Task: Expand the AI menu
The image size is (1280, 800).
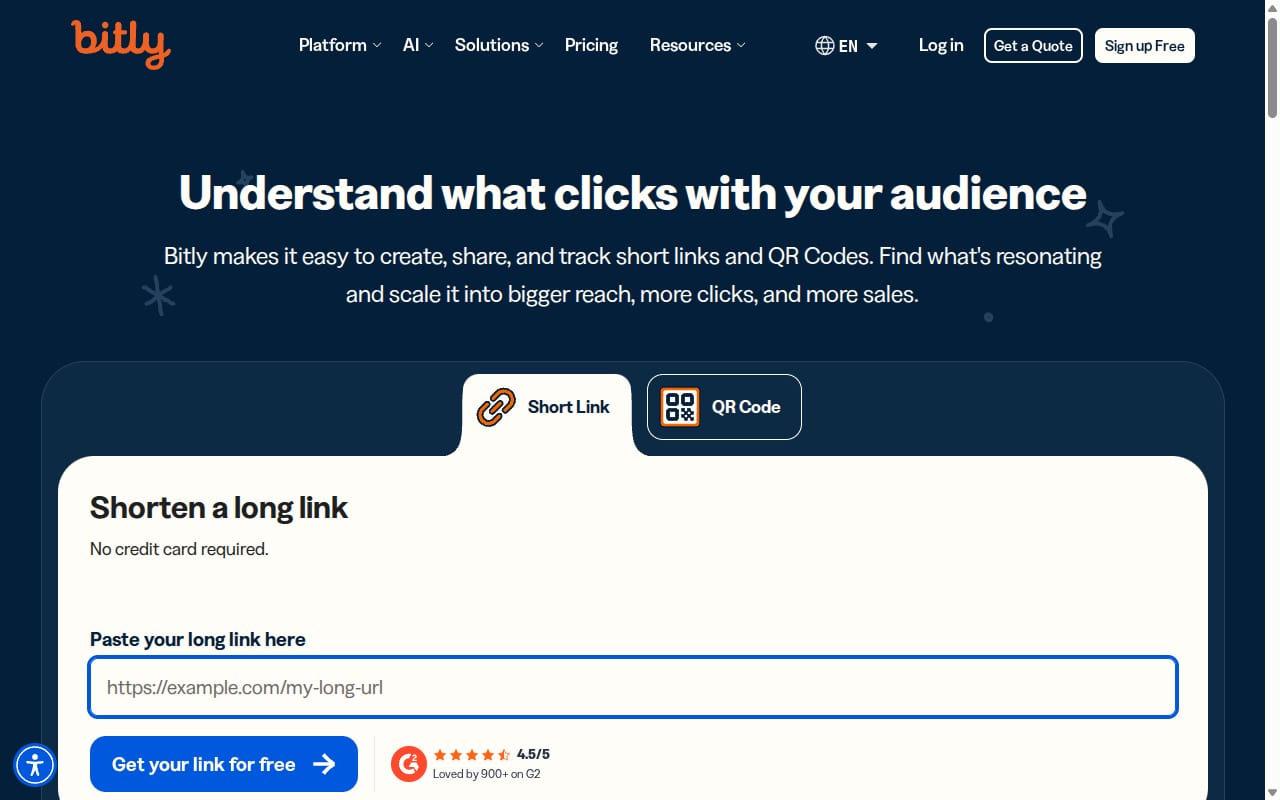Action: pos(418,45)
